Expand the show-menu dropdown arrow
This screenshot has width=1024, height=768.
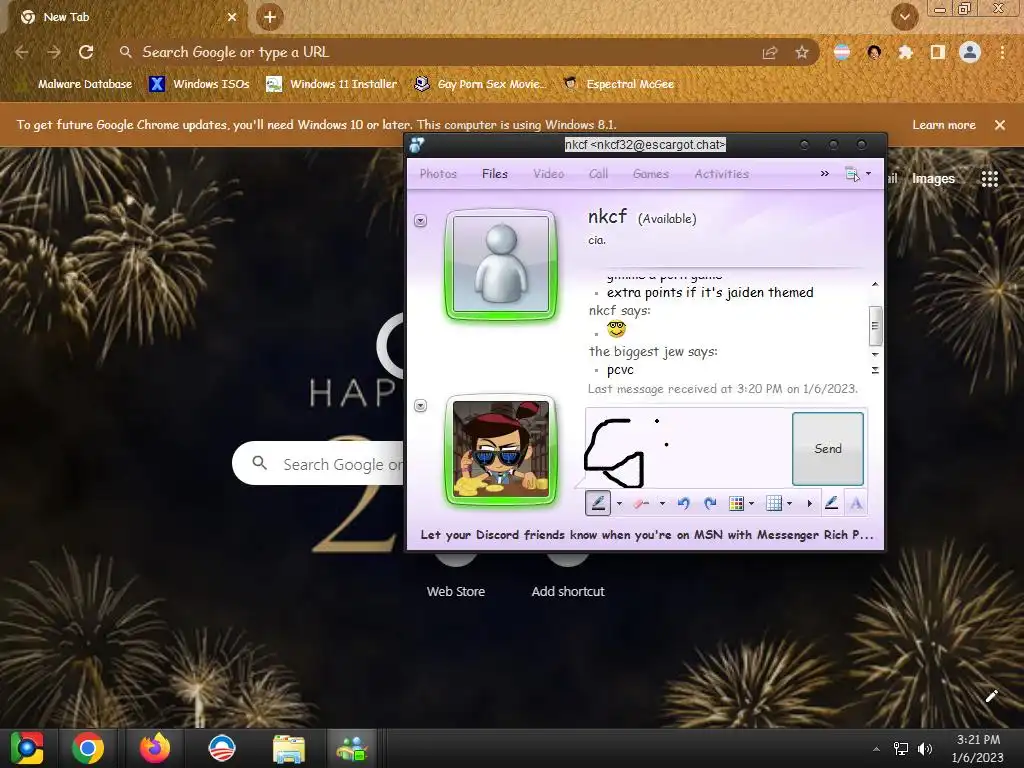pyautogui.click(x=869, y=174)
